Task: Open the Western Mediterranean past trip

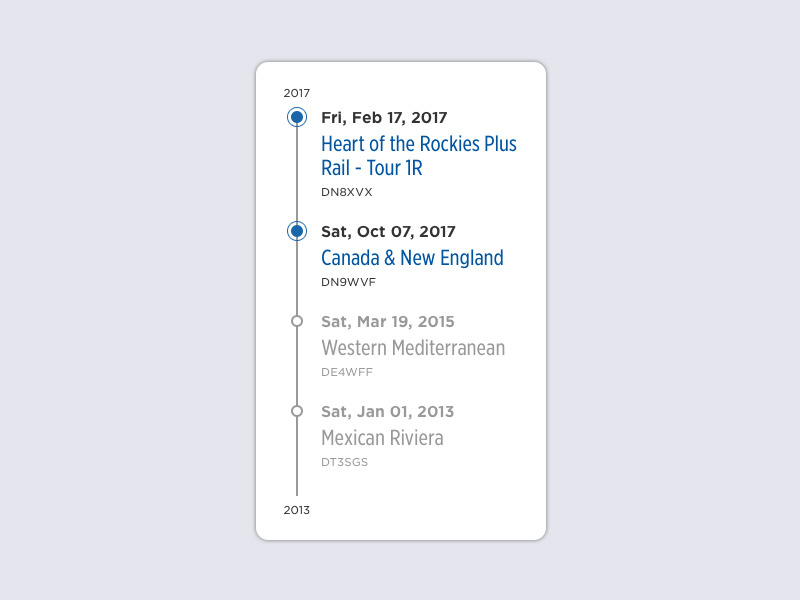Action: click(x=413, y=348)
